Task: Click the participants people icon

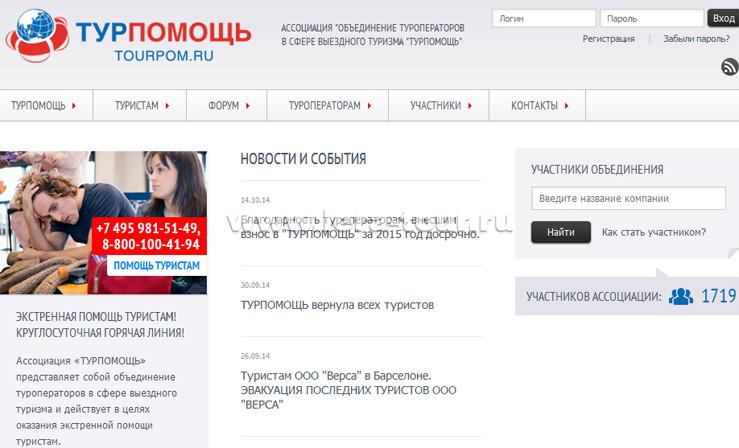Action: tap(681, 296)
